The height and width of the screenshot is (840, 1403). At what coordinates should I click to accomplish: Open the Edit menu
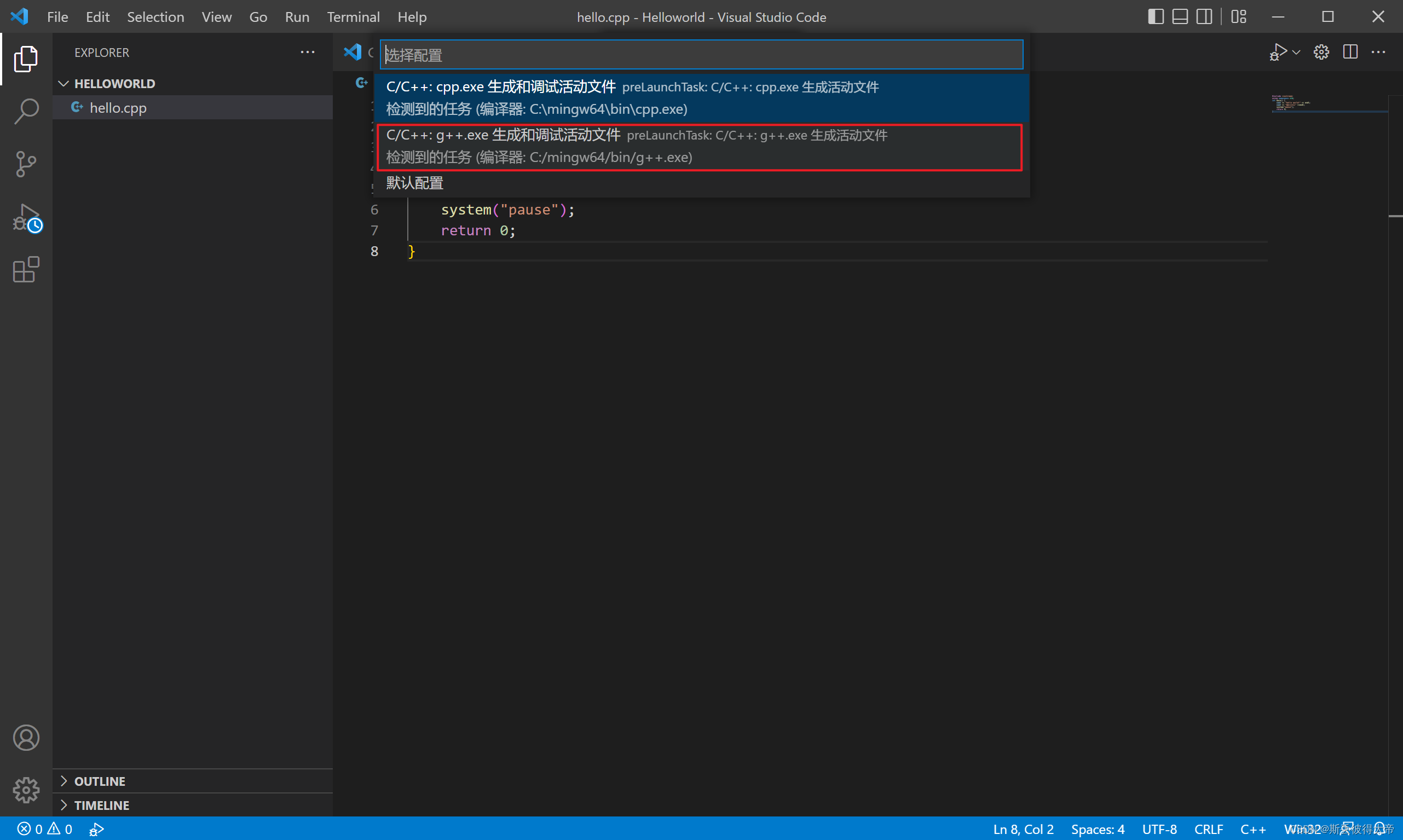97,17
